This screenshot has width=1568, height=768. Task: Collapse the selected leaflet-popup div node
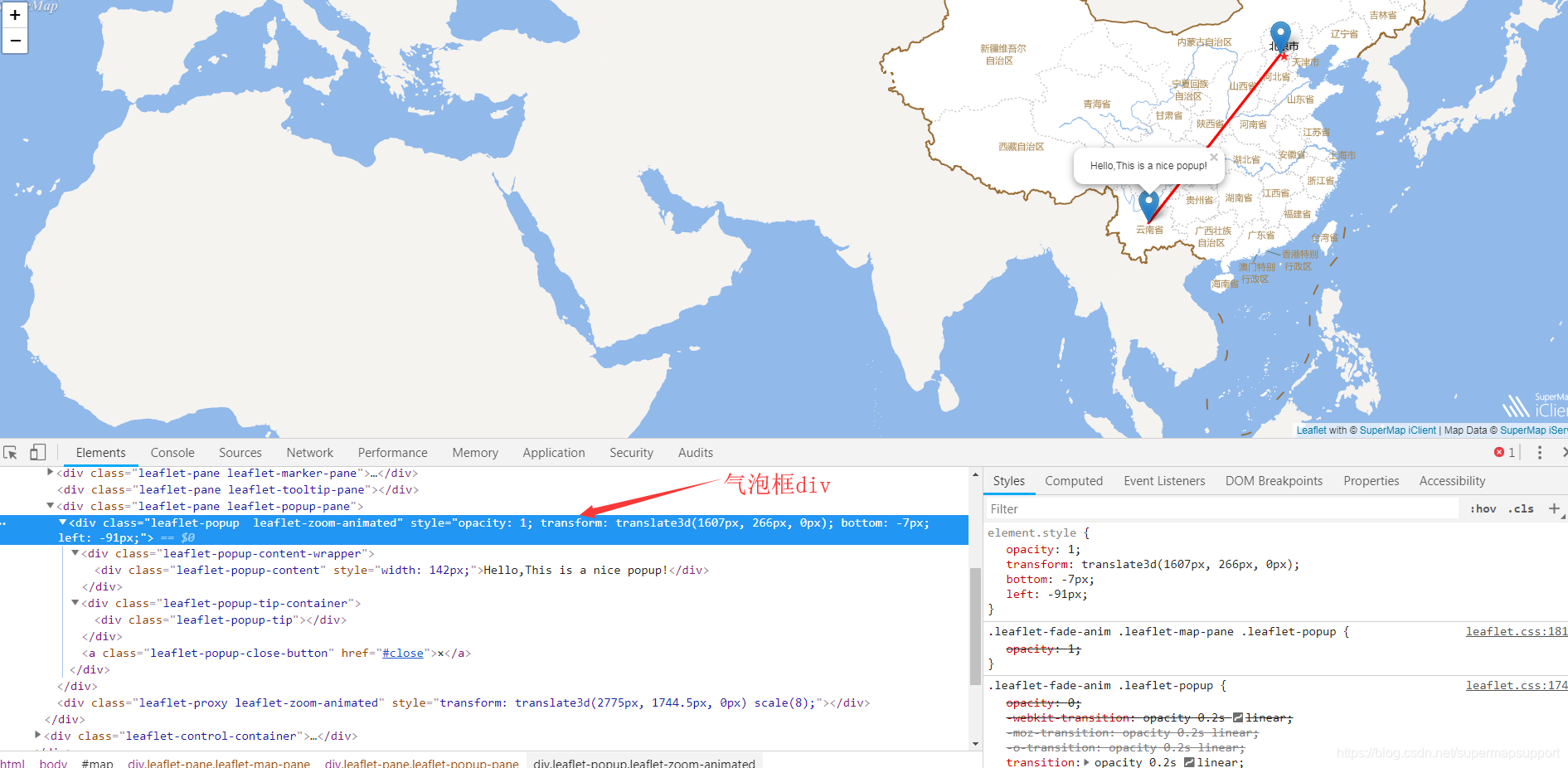(x=62, y=522)
